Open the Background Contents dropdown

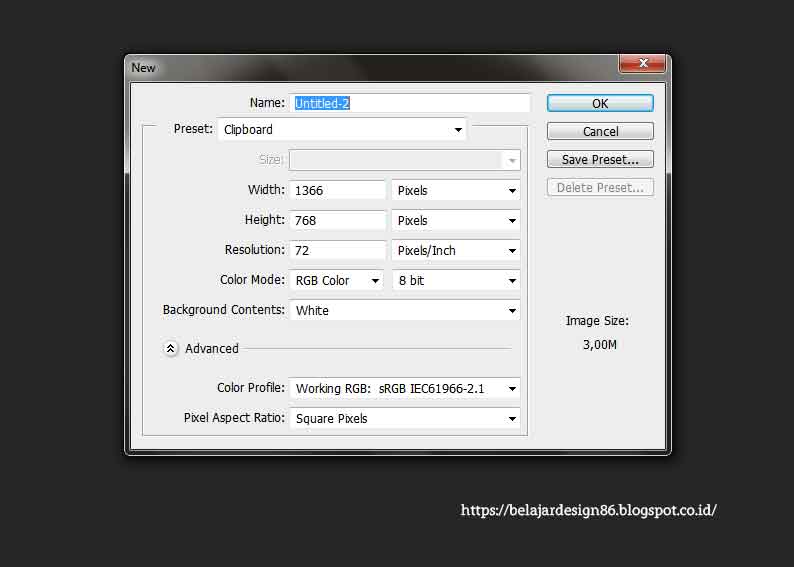coord(405,310)
